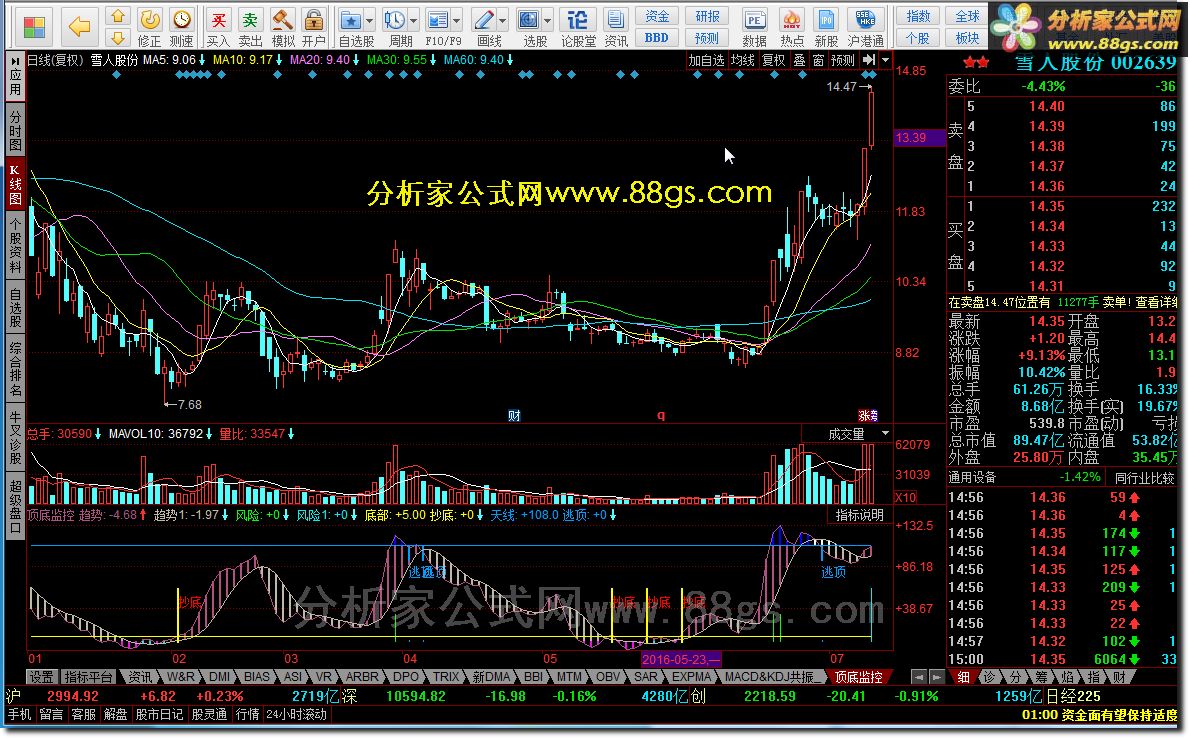Click the skip-to-end arrow icon on chart header
Image resolution: width=1190 pixels, height=738 pixels.
tap(869, 60)
